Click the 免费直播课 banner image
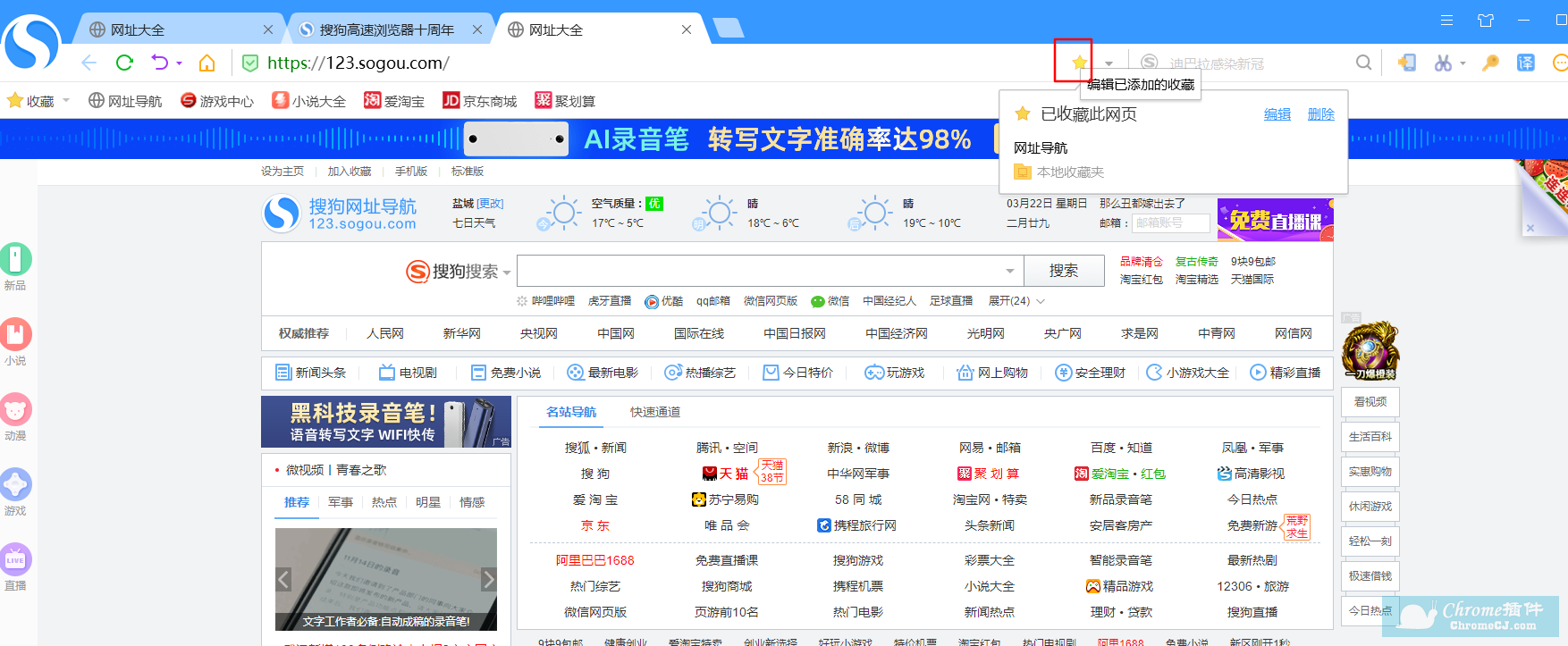The image size is (1568, 646). 1276,219
